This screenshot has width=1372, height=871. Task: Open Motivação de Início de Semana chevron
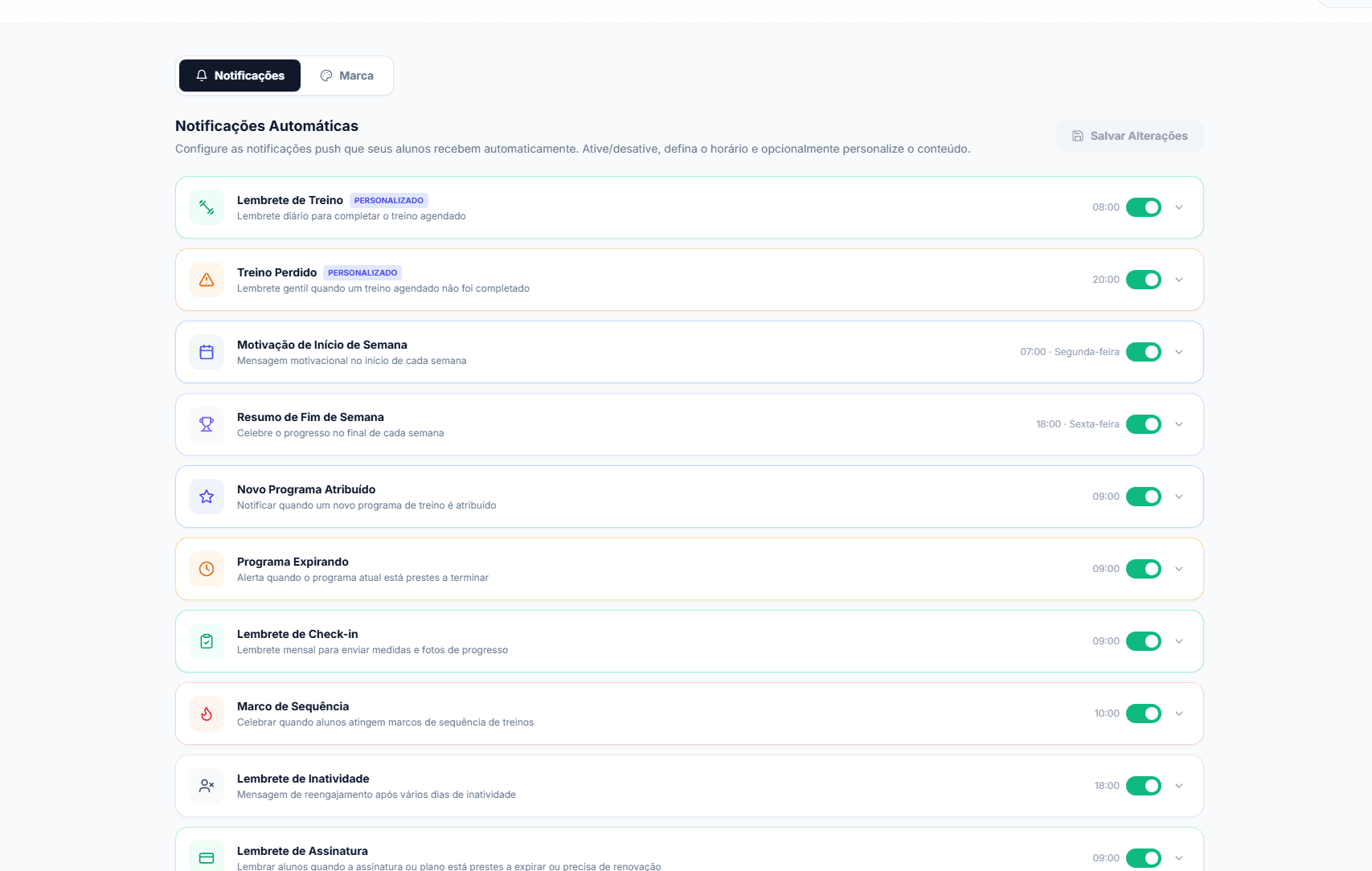[x=1179, y=352]
